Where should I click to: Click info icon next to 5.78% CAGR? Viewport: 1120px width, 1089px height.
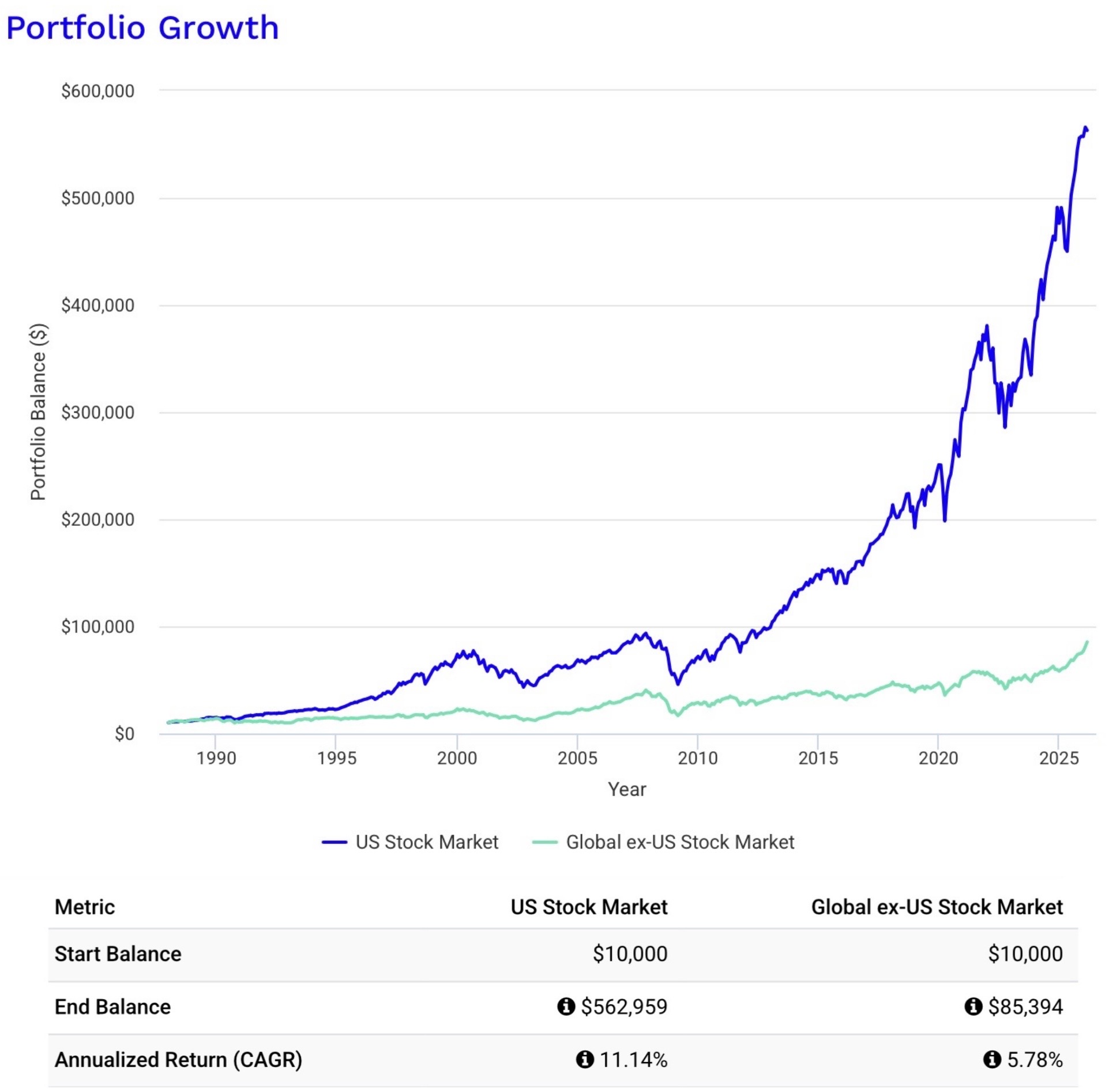(991, 1059)
